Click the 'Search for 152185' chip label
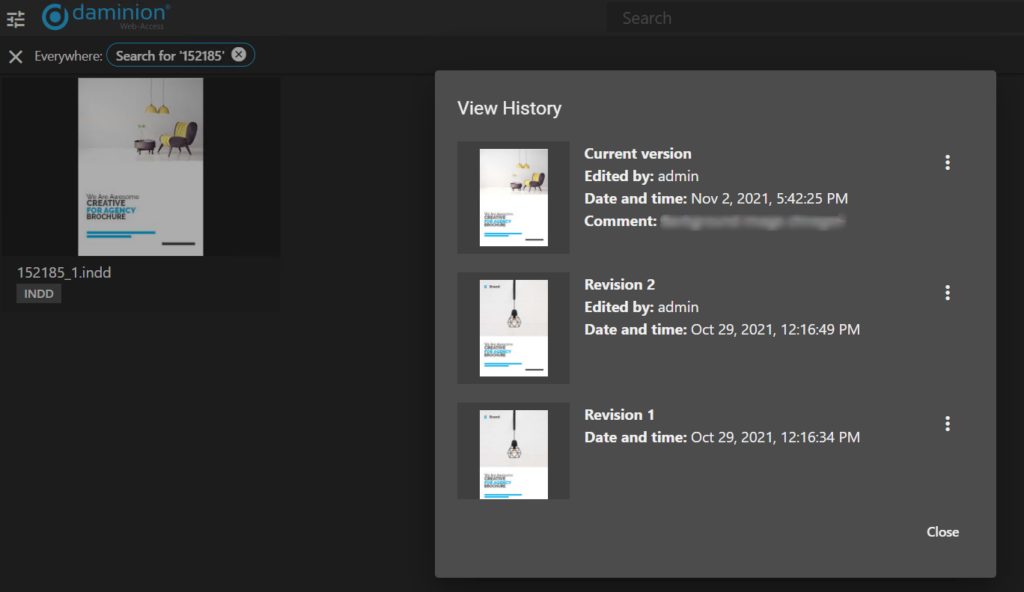Screen dimensions: 1024x592 169,56
